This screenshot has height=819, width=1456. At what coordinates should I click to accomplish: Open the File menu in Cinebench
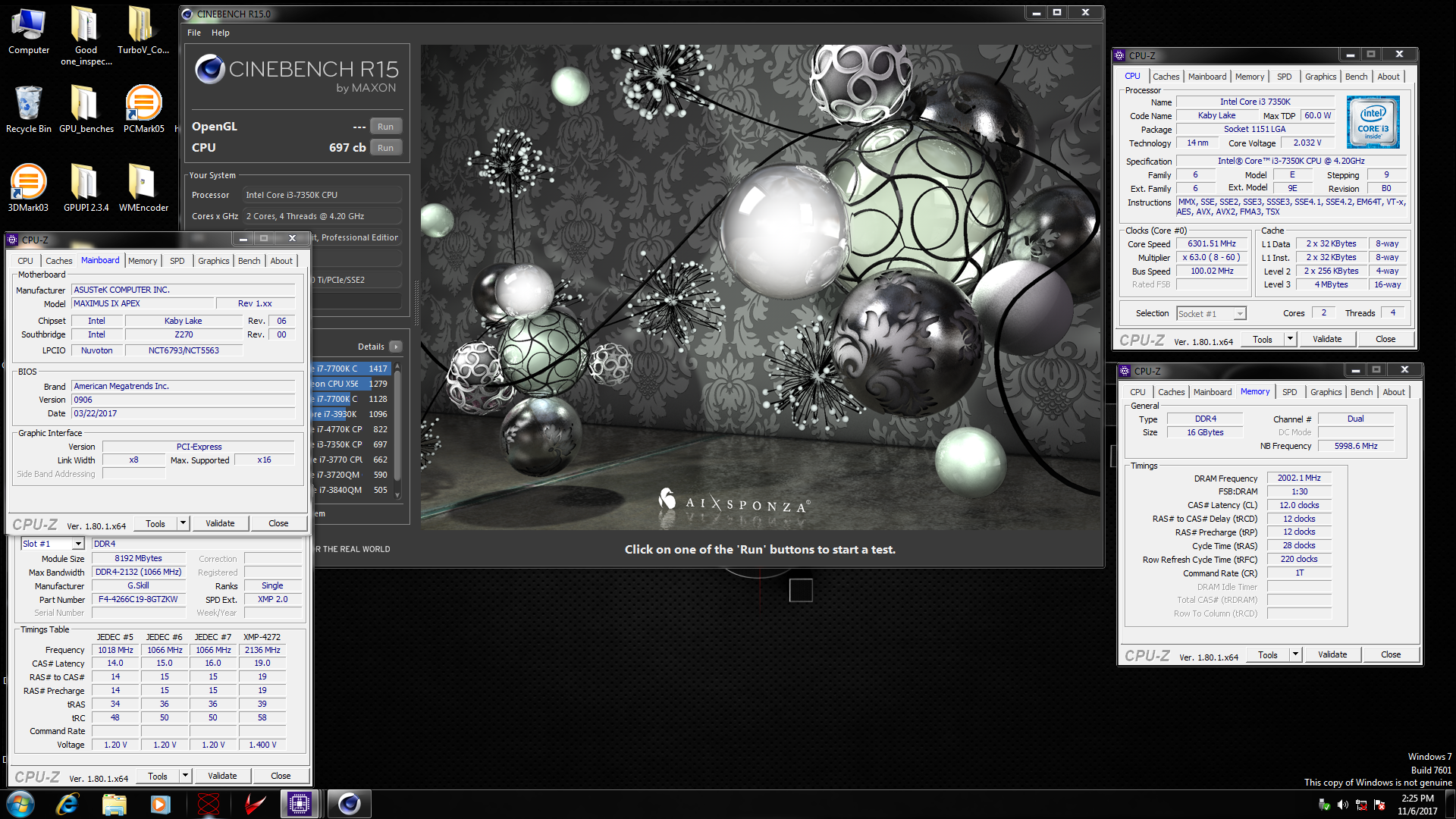(x=194, y=33)
